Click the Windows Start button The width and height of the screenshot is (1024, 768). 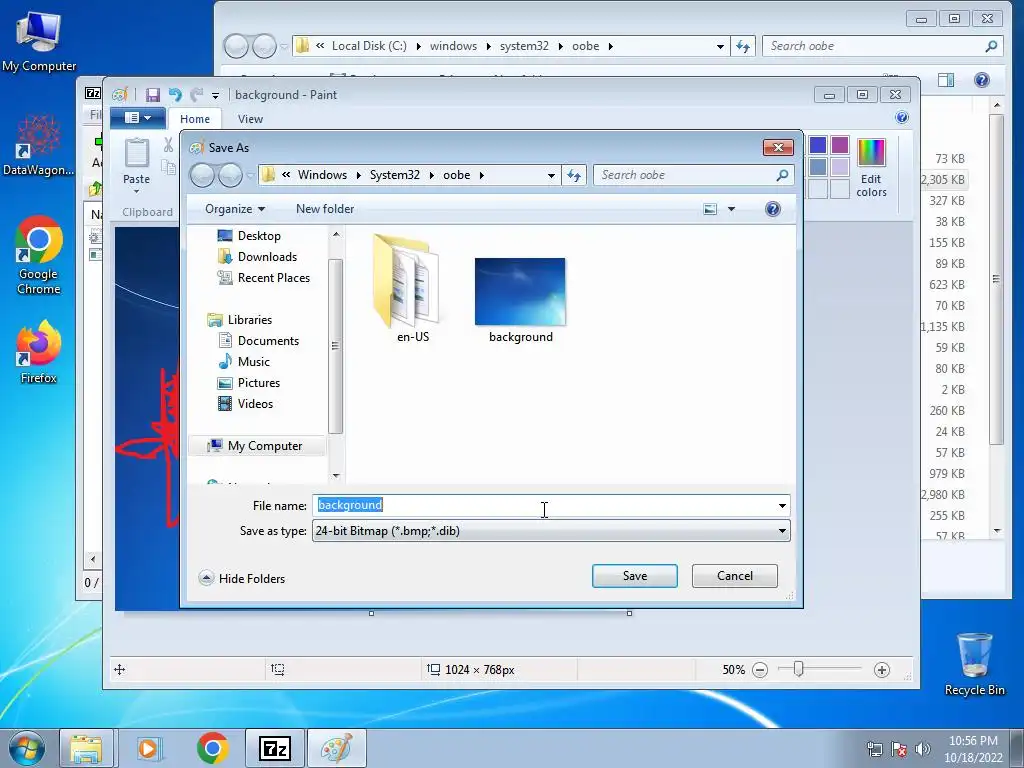[x=27, y=748]
